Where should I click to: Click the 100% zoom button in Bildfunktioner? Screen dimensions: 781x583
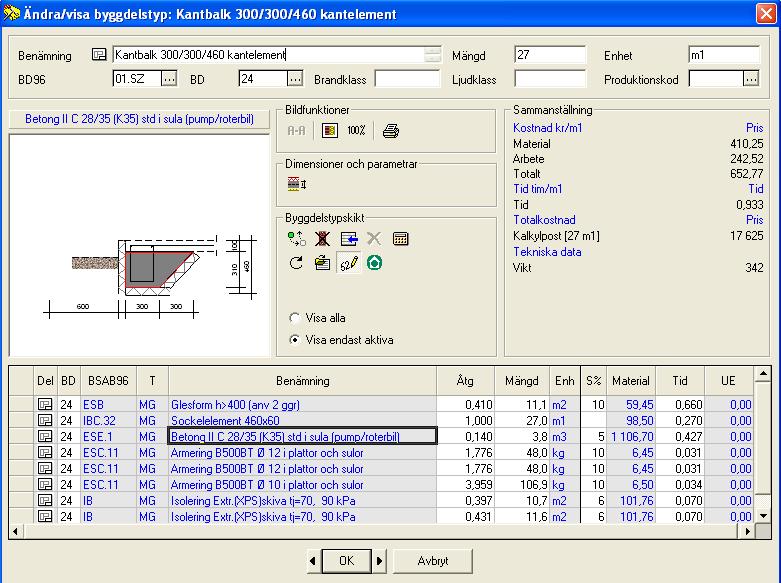pos(356,131)
